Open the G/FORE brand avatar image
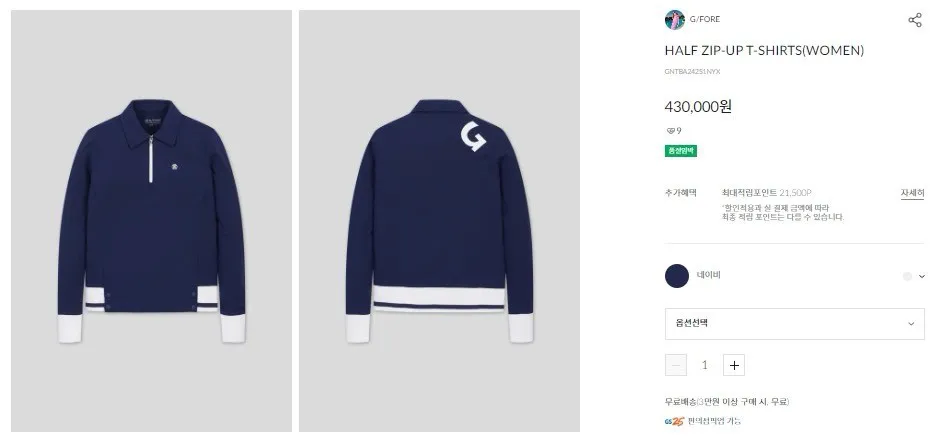 pyautogui.click(x=675, y=20)
